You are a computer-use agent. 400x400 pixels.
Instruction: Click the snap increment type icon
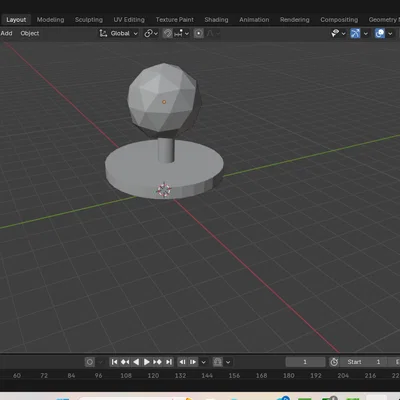[178, 33]
